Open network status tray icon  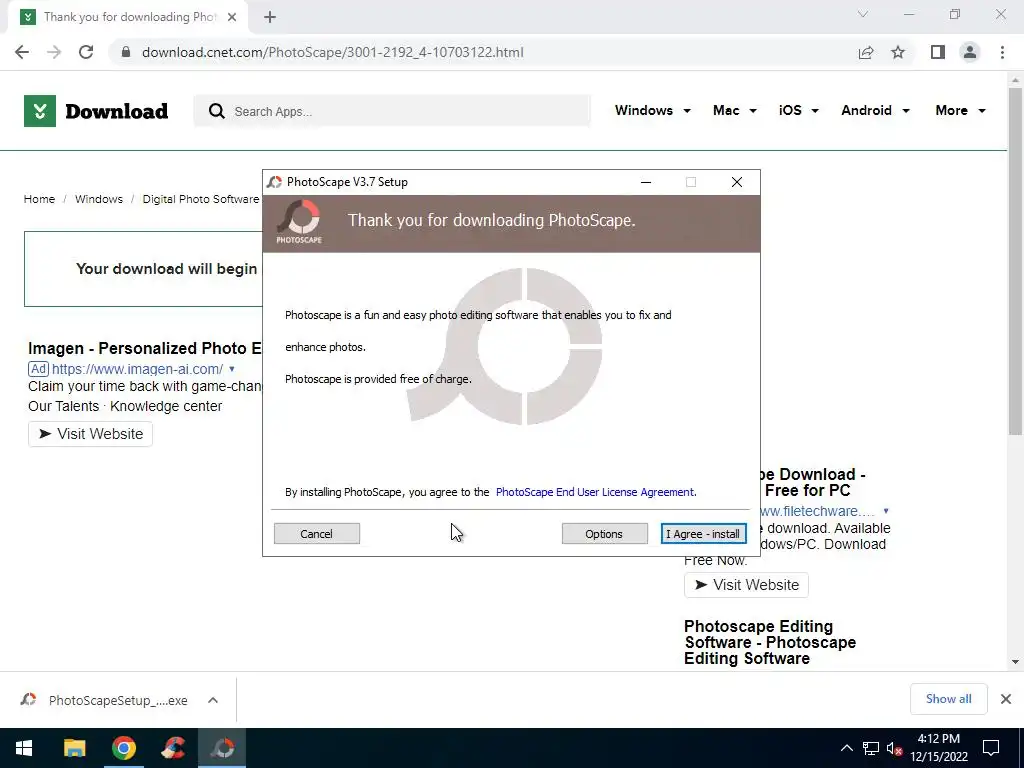[x=871, y=748]
